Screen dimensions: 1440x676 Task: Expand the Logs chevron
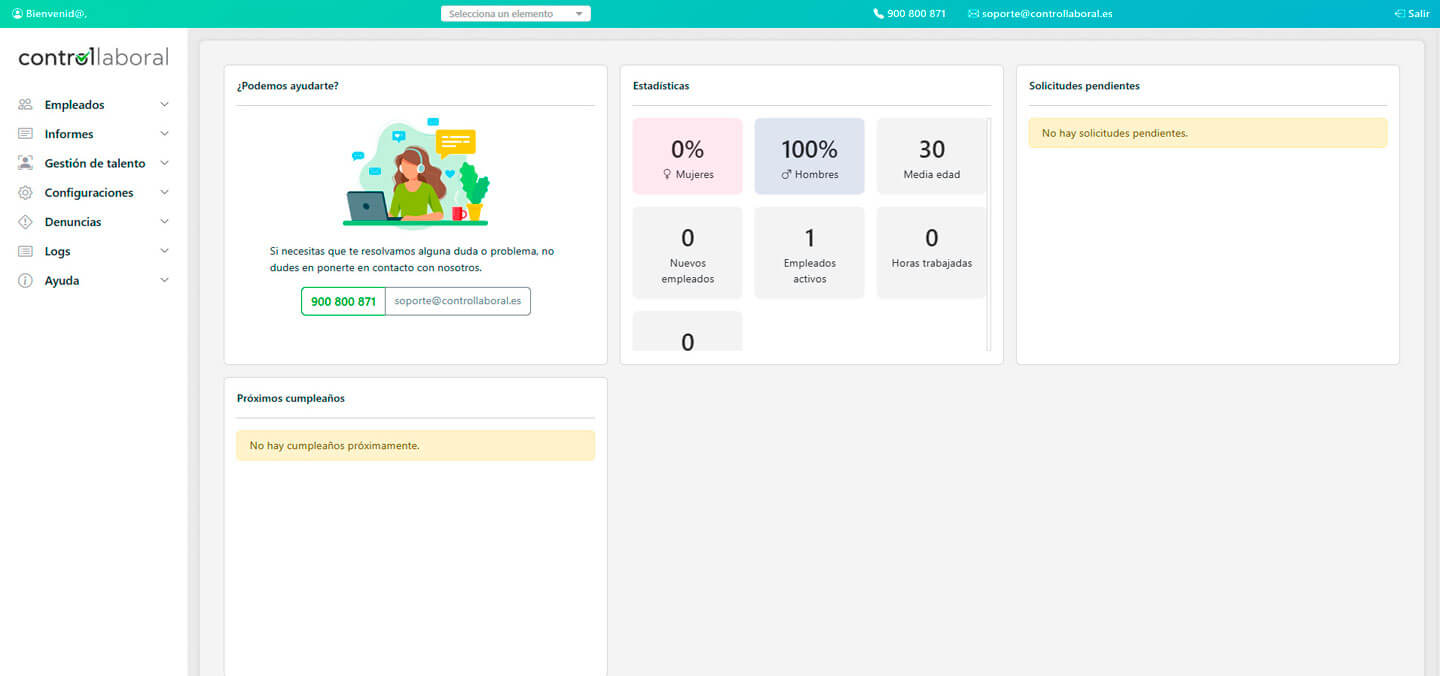[x=165, y=251]
